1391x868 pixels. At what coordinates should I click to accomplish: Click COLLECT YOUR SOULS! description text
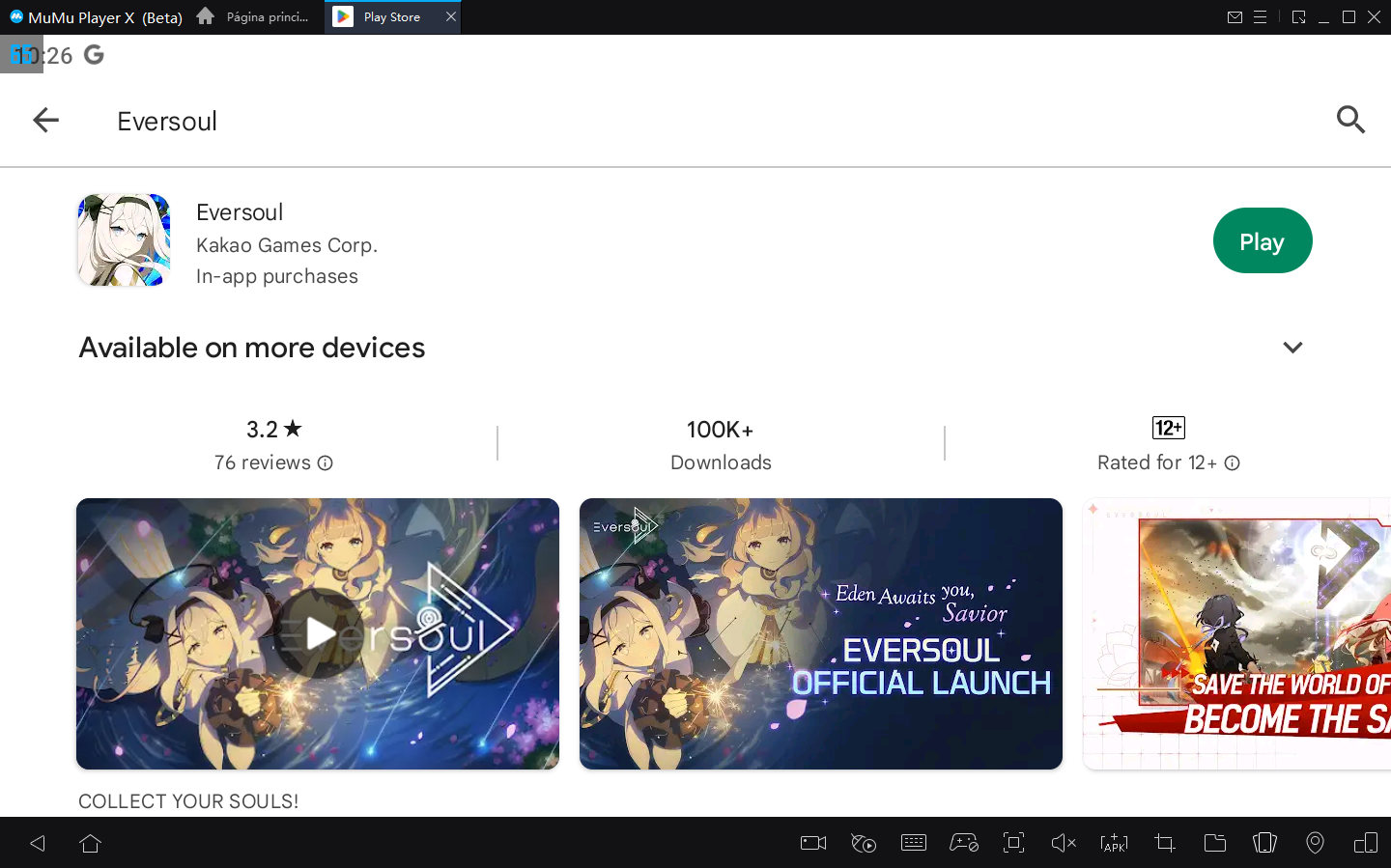coord(188,801)
